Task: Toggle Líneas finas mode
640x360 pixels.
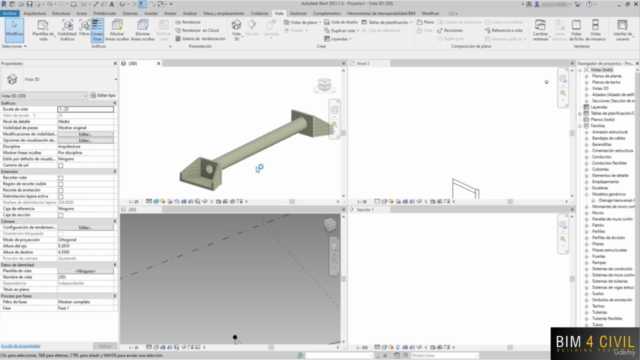Action: (x=97, y=30)
